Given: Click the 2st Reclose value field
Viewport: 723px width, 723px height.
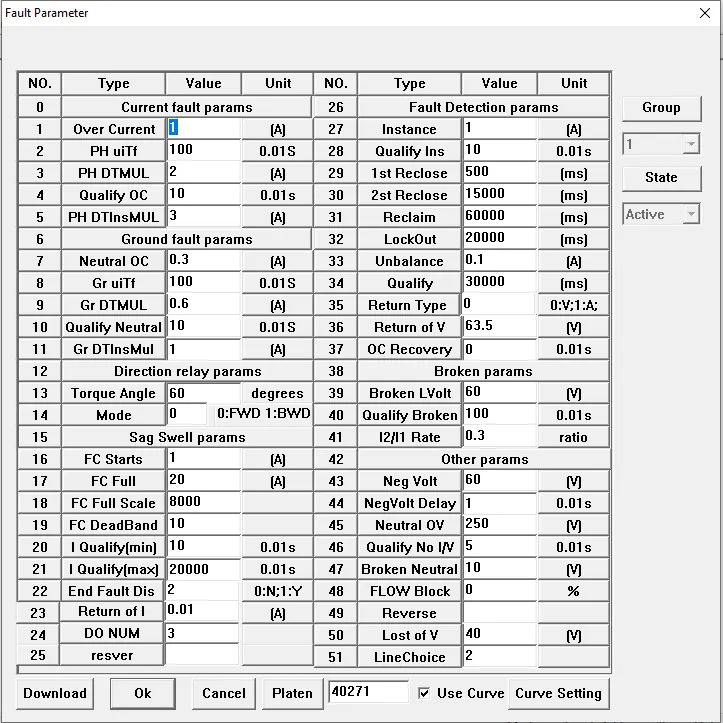Looking at the screenshot, I should pyautogui.click(x=500, y=194).
